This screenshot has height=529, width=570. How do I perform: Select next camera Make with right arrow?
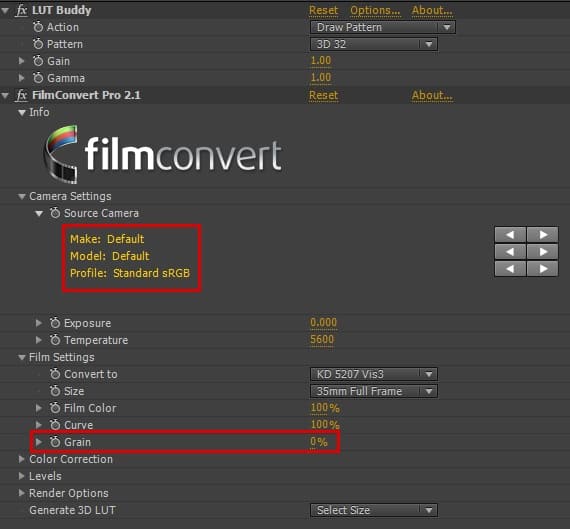click(542, 235)
